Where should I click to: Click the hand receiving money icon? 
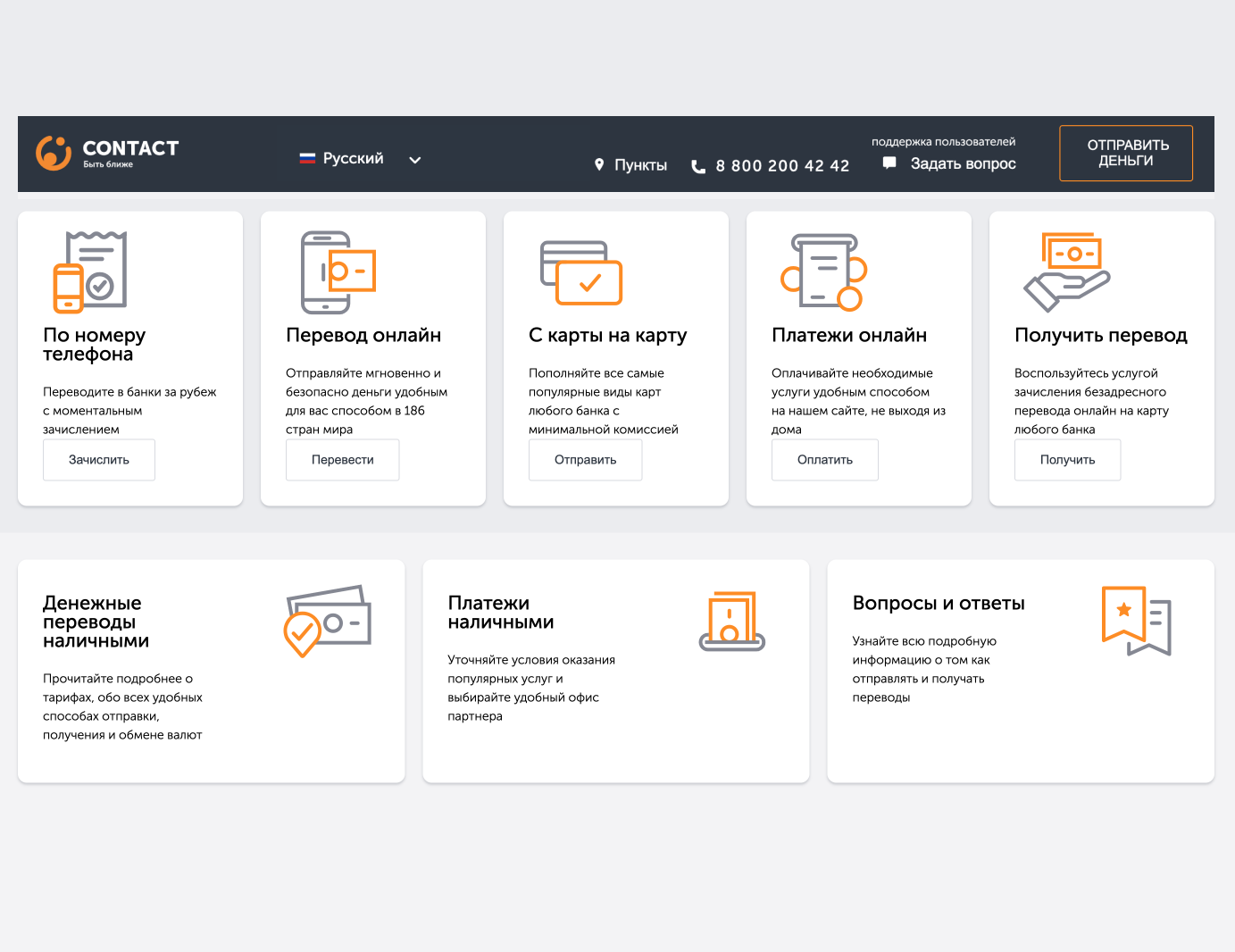pyautogui.click(x=1067, y=271)
